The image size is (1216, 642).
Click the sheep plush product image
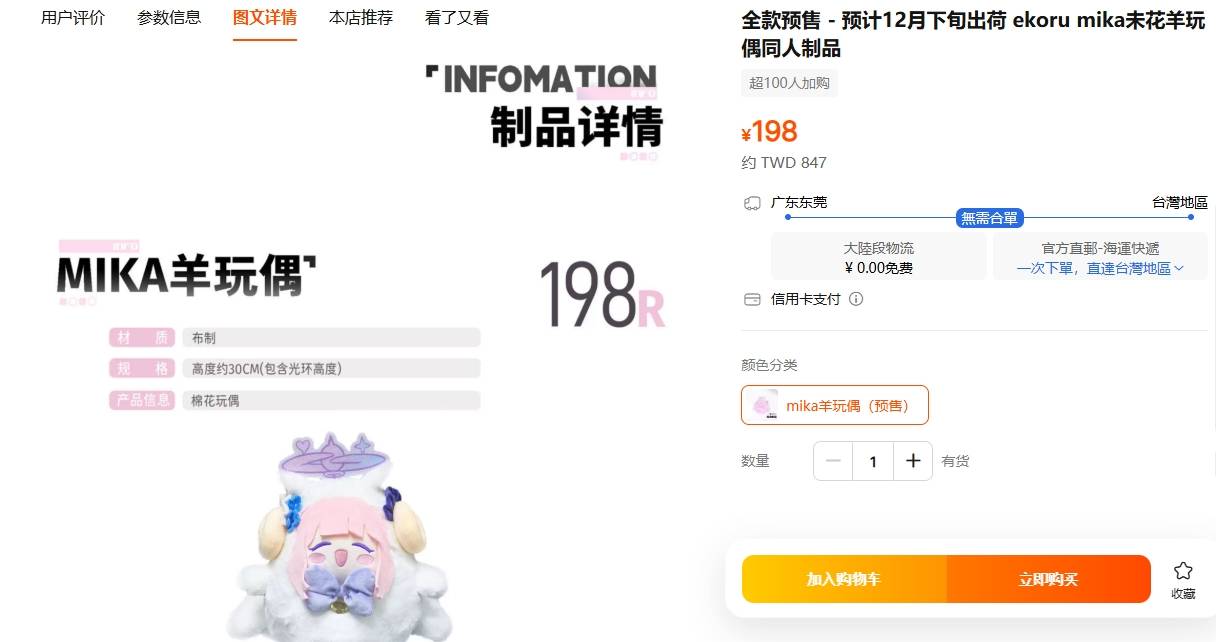point(327,536)
